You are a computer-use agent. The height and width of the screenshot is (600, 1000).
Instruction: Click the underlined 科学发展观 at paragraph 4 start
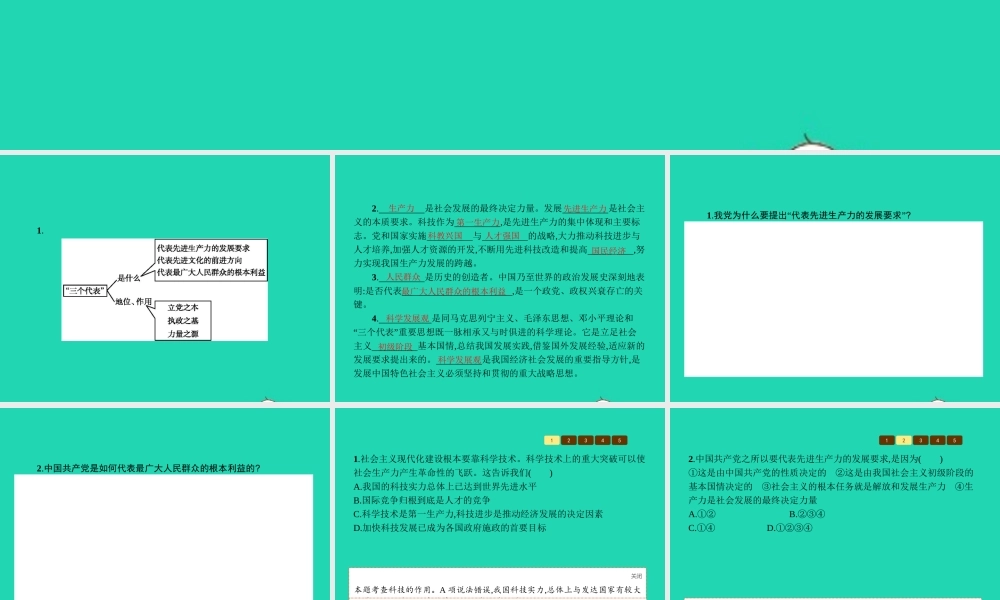[x=406, y=319]
